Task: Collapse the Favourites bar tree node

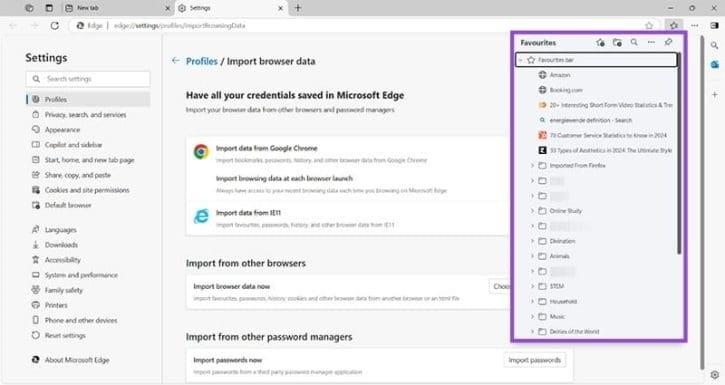Action: point(521,60)
